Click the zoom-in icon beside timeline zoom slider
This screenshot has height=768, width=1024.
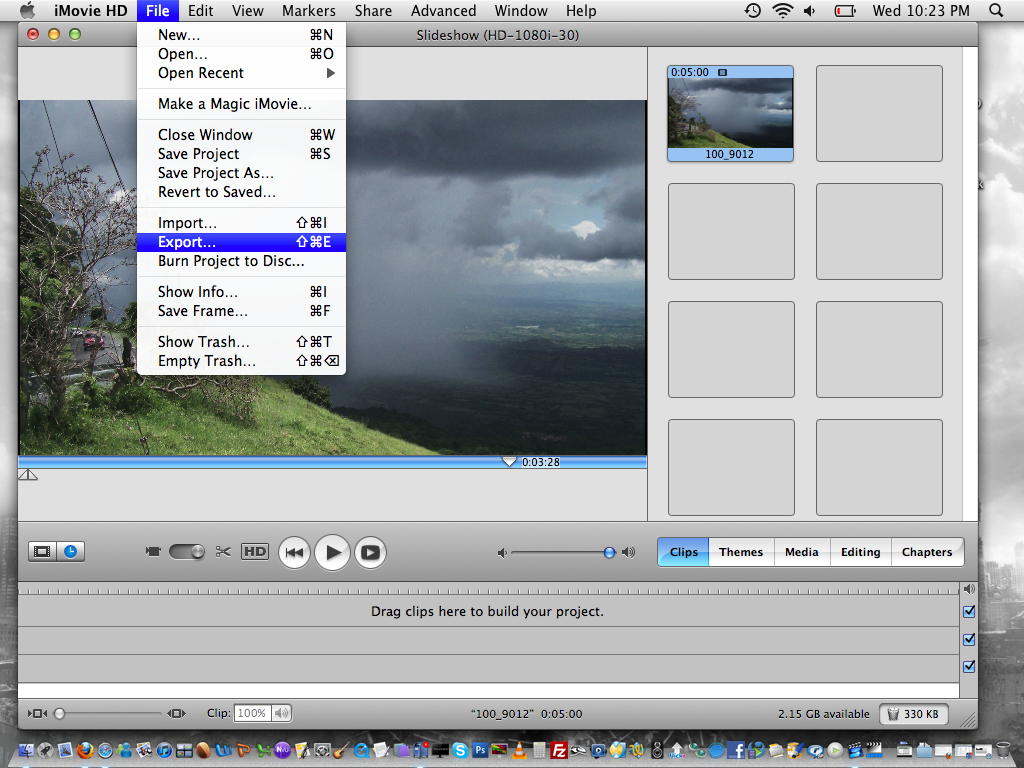pyautogui.click(x=176, y=714)
